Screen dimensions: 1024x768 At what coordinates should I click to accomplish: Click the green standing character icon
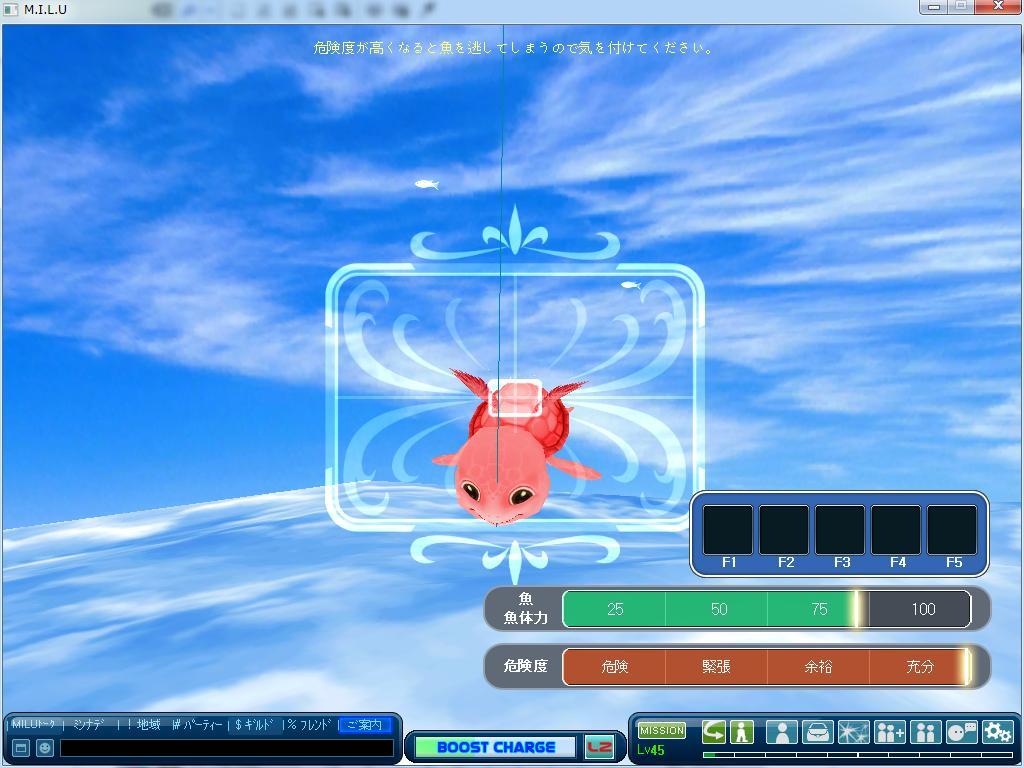click(741, 732)
